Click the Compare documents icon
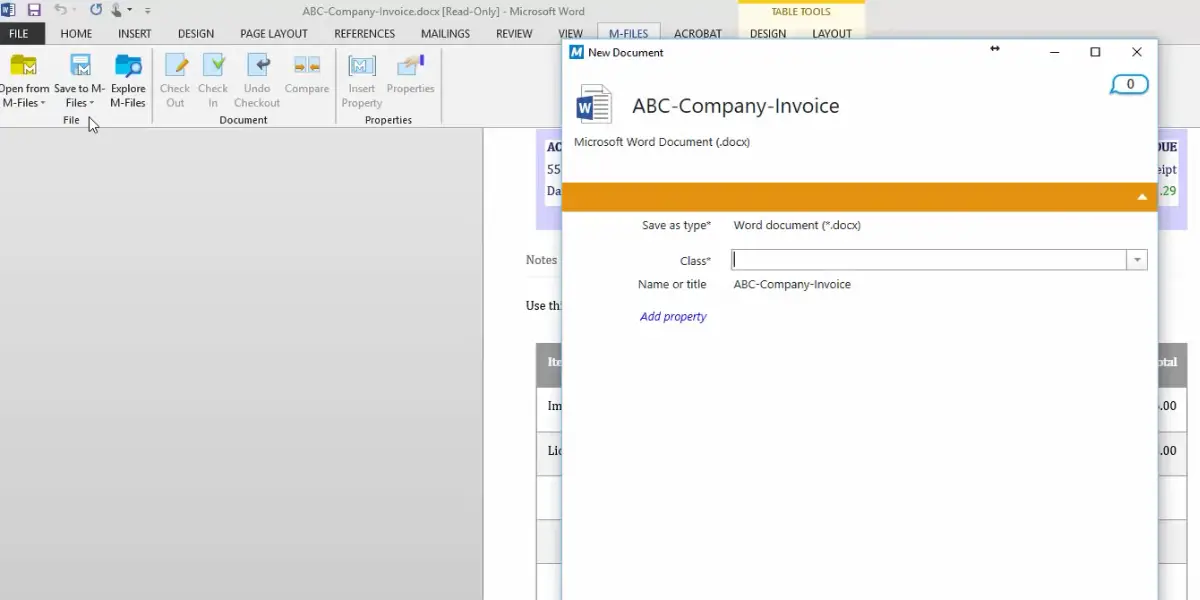This screenshot has height=600, width=1200. point(307,67)
